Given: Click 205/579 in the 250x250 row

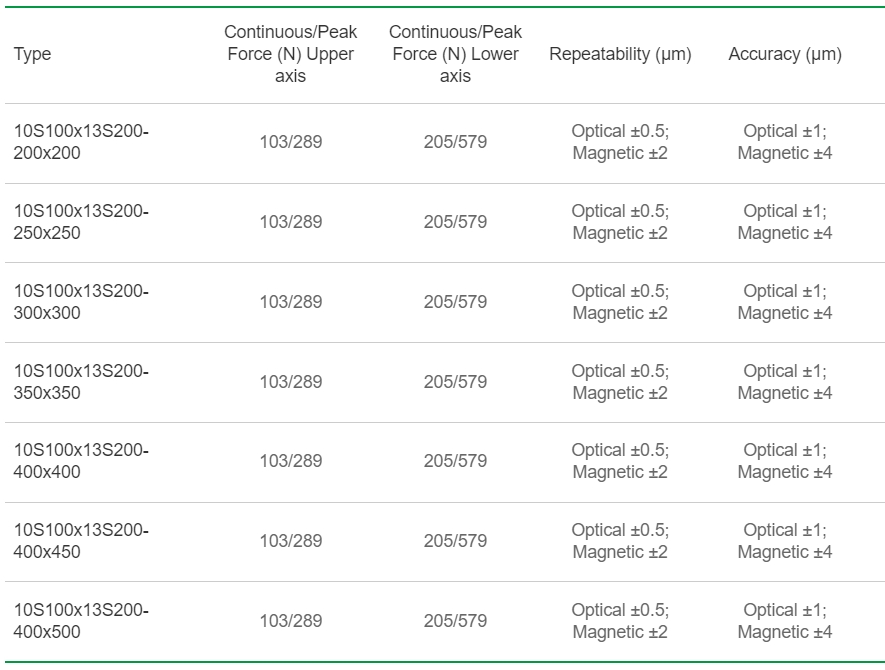Looking at the screenshot, I should (x=455, y=222).
